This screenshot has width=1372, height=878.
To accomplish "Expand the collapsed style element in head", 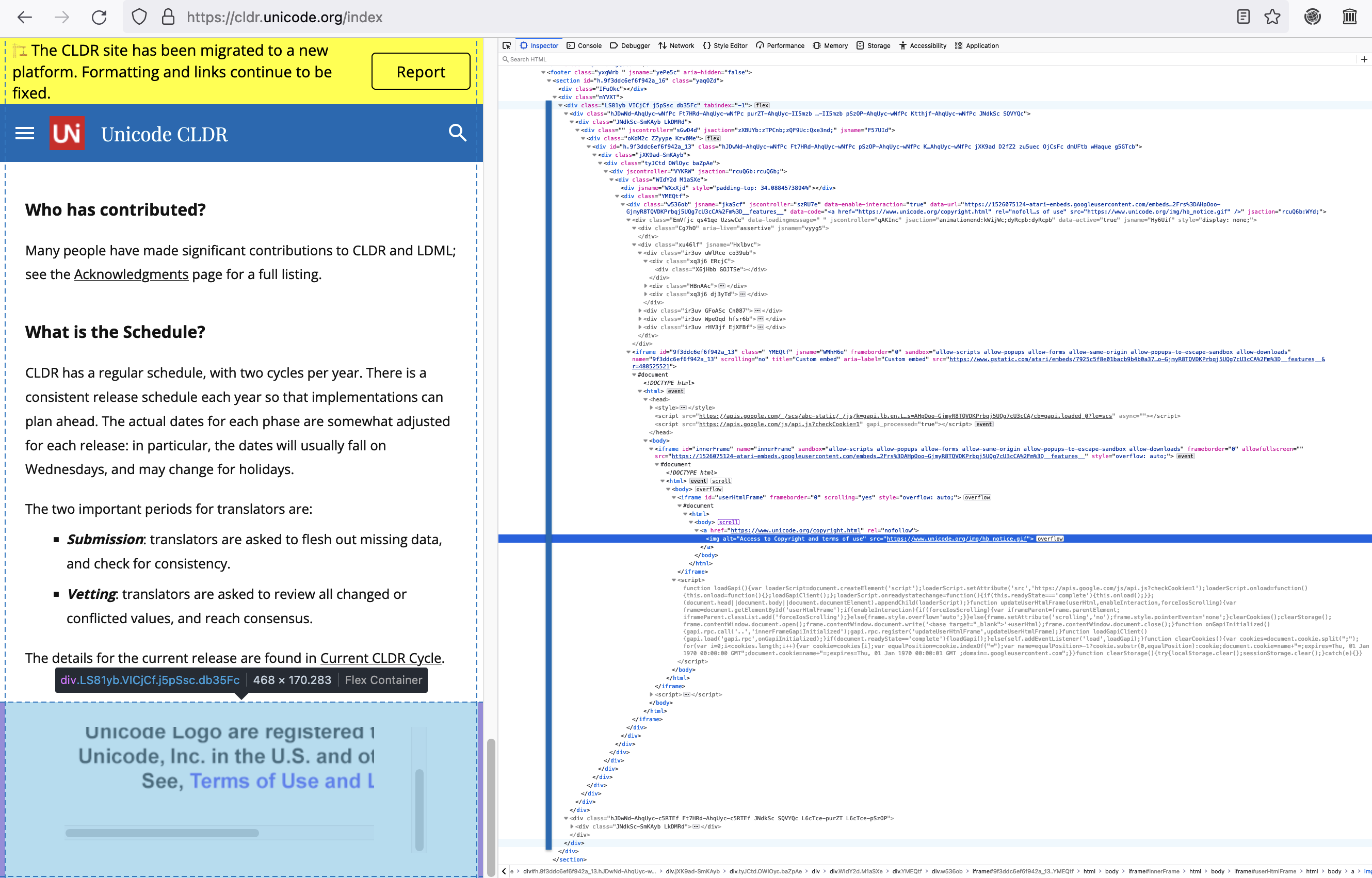I will [651, 408].
